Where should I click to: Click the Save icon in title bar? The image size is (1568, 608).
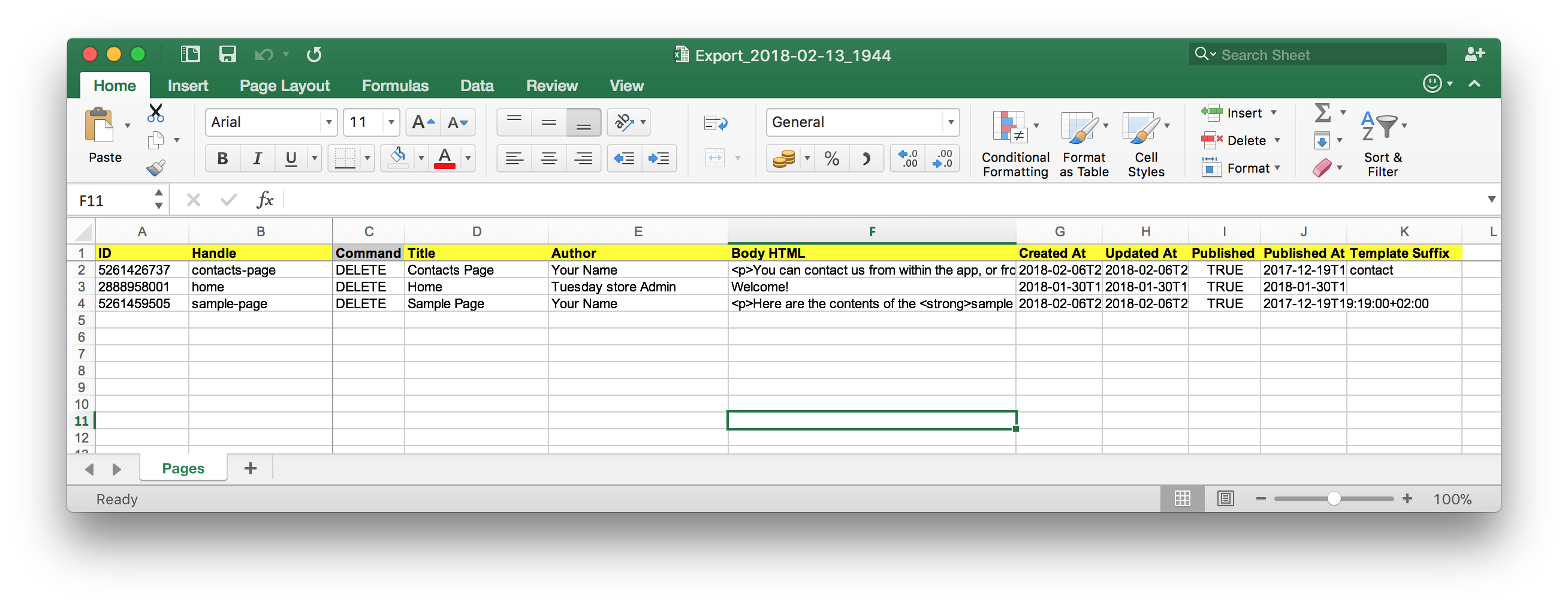[x=227, y=55]
